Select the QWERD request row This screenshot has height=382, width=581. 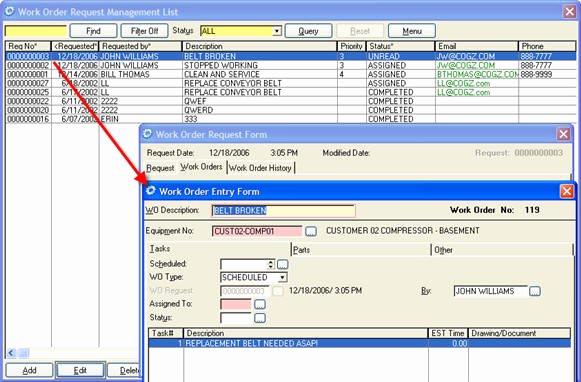click(290, 110)
